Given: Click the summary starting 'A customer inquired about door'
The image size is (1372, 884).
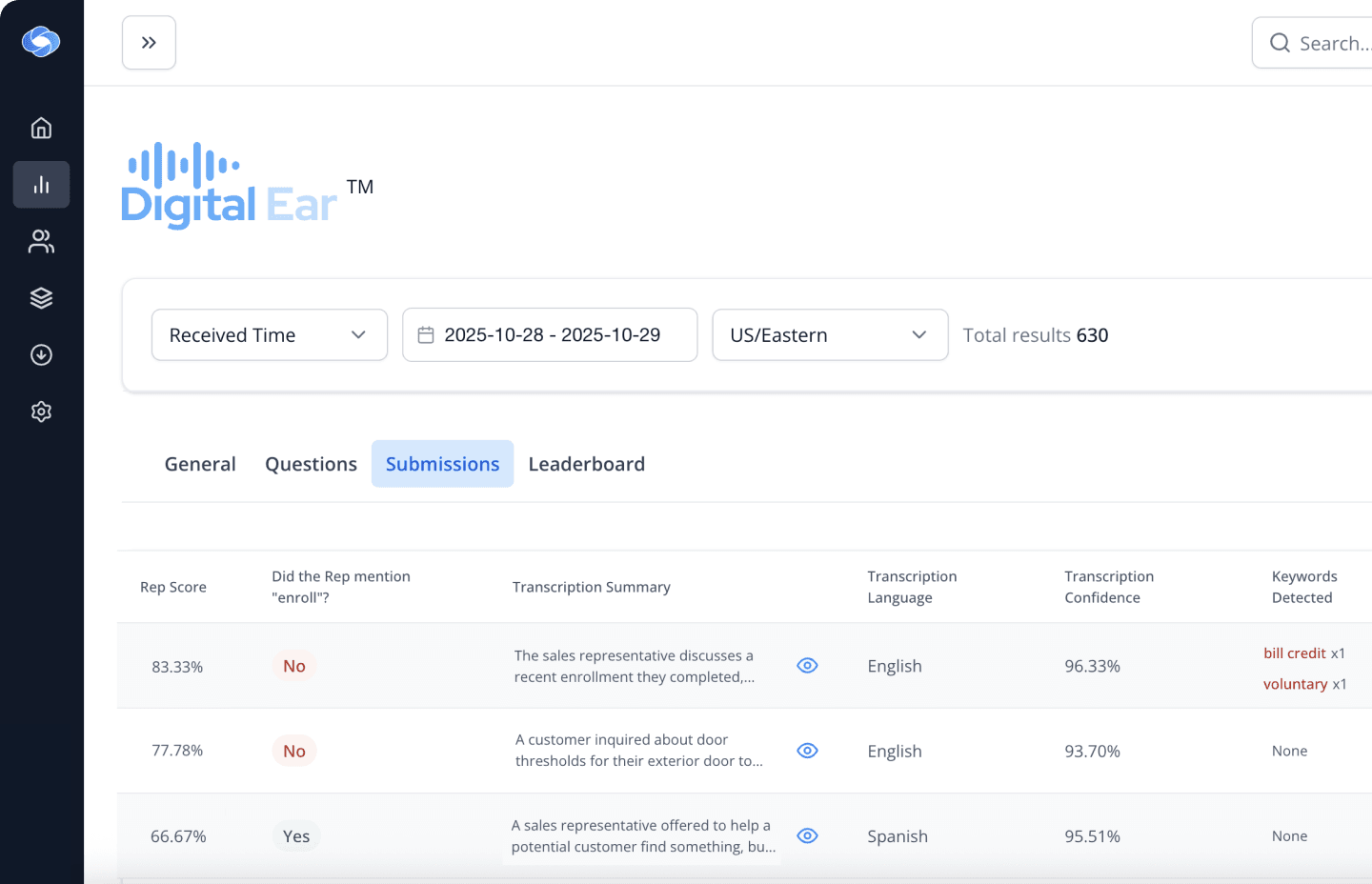Looking at the screenshot, I should [639, 751].
